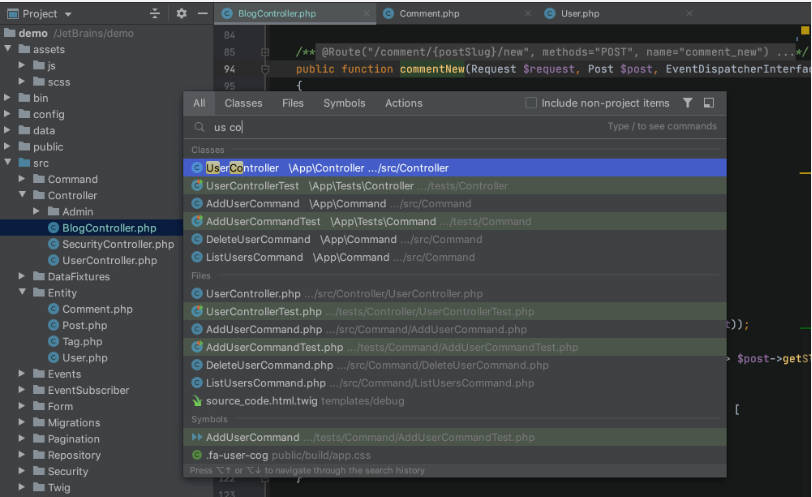The width and height of the screenshot is (812, 497).
Task: Expand the config folder
Action: coord(7,114)
